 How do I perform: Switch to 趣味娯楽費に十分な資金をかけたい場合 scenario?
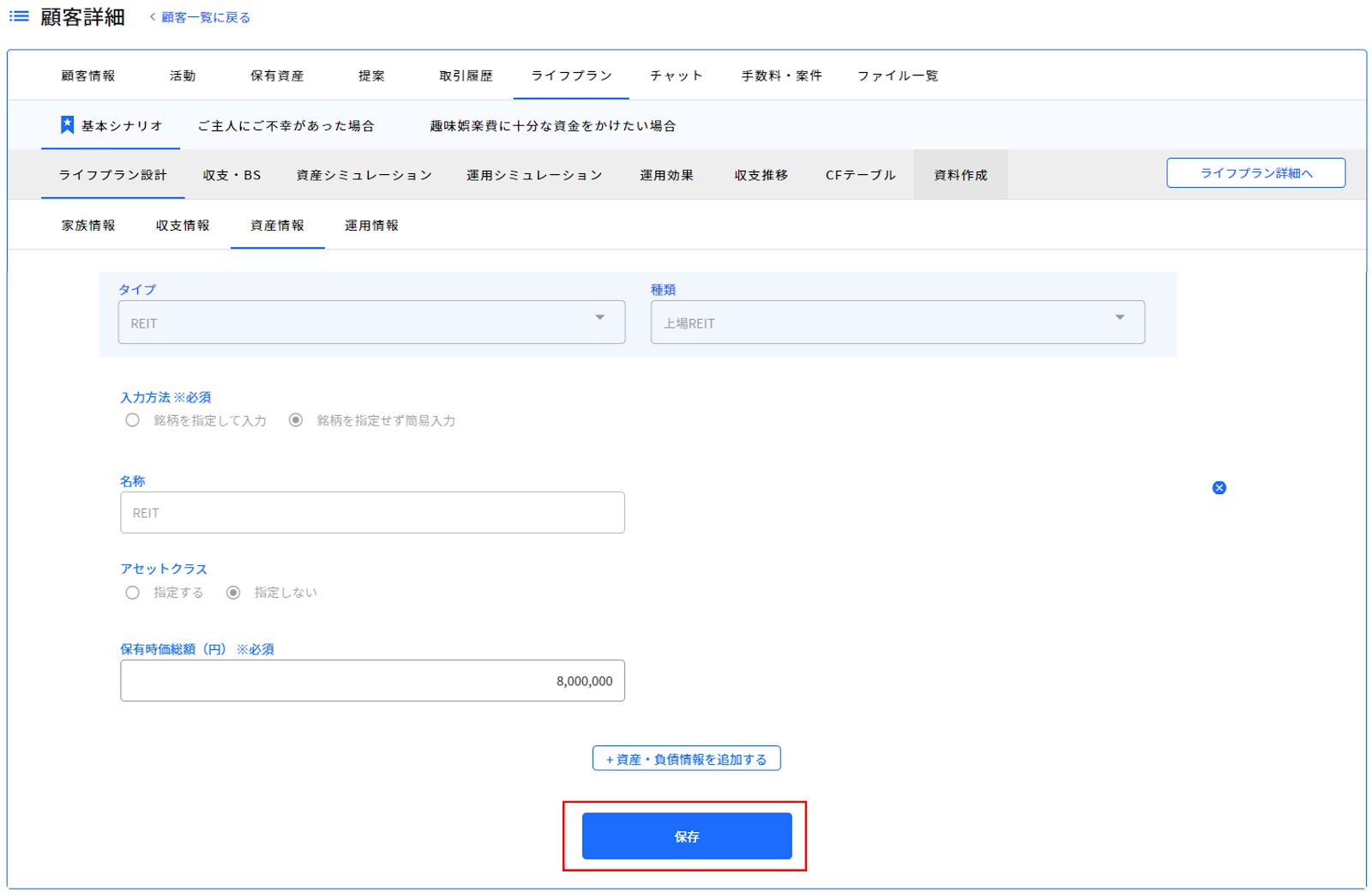(x=553, y=125)
